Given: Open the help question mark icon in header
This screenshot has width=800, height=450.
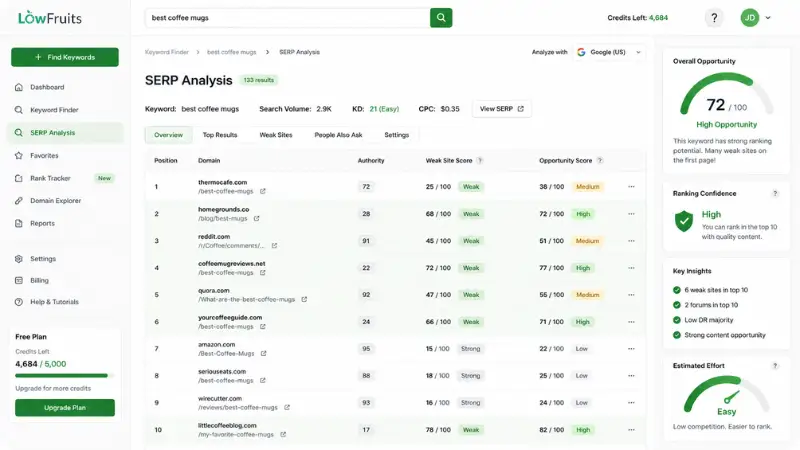Looking at the screenshot, I should point(714,18).
